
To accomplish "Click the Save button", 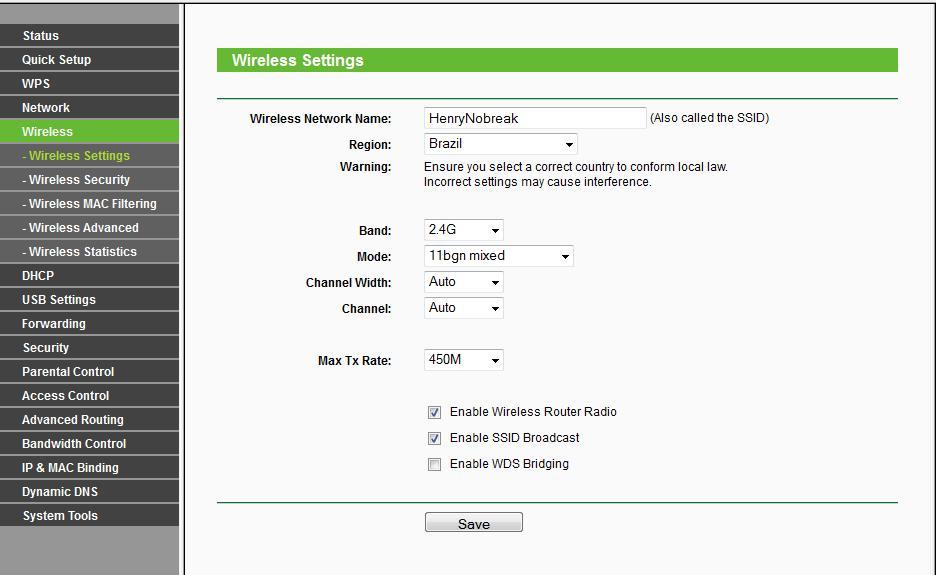I will coord(473,522).
